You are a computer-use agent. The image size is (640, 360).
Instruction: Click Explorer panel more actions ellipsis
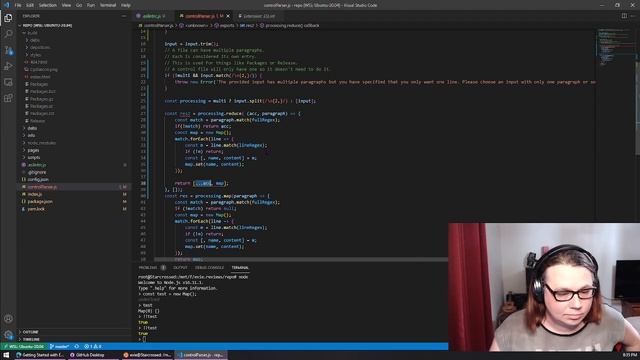pyautogui.click(x=124, y=16)
